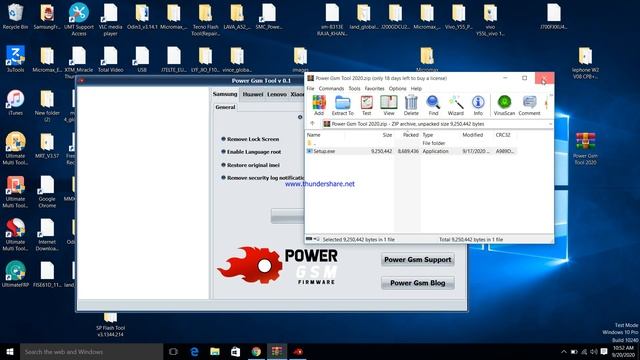Viewport: 640px width, 360px height.
Task: Open the lephone W2 V08 CPB desktop folder
Action: [585, 63]
